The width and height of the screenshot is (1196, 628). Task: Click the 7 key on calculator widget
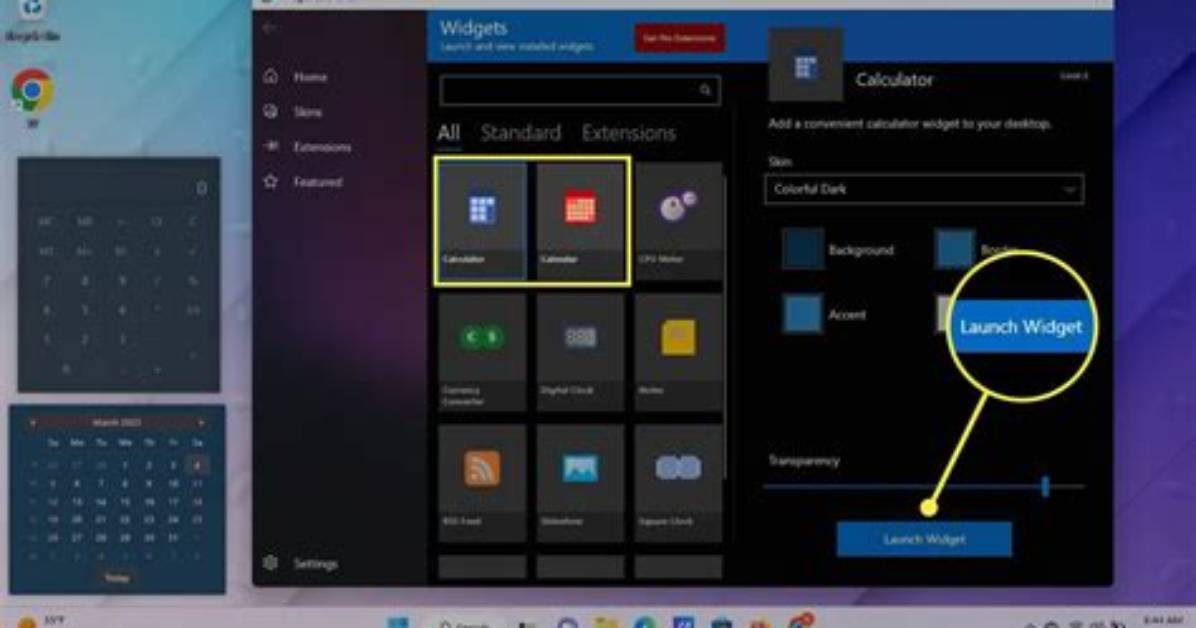47,282
